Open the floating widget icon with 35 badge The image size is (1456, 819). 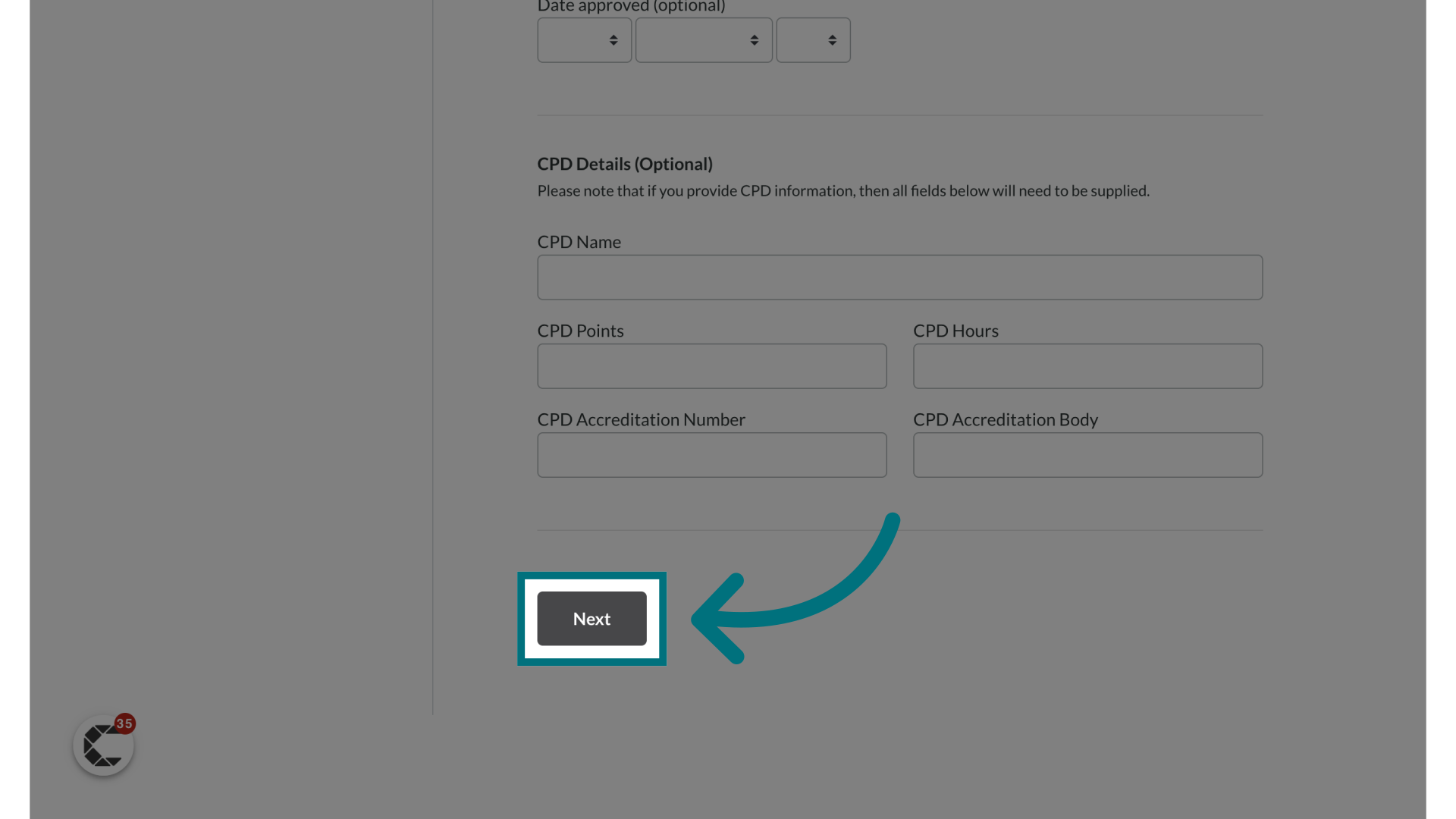point(104,745)
